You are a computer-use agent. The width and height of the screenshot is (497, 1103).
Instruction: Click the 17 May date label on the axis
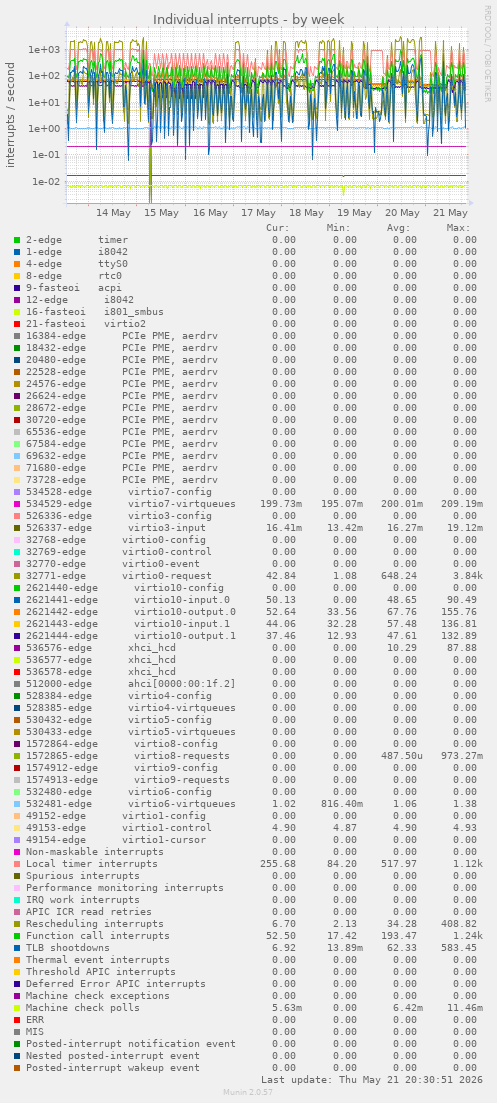(x=258, y=212)
